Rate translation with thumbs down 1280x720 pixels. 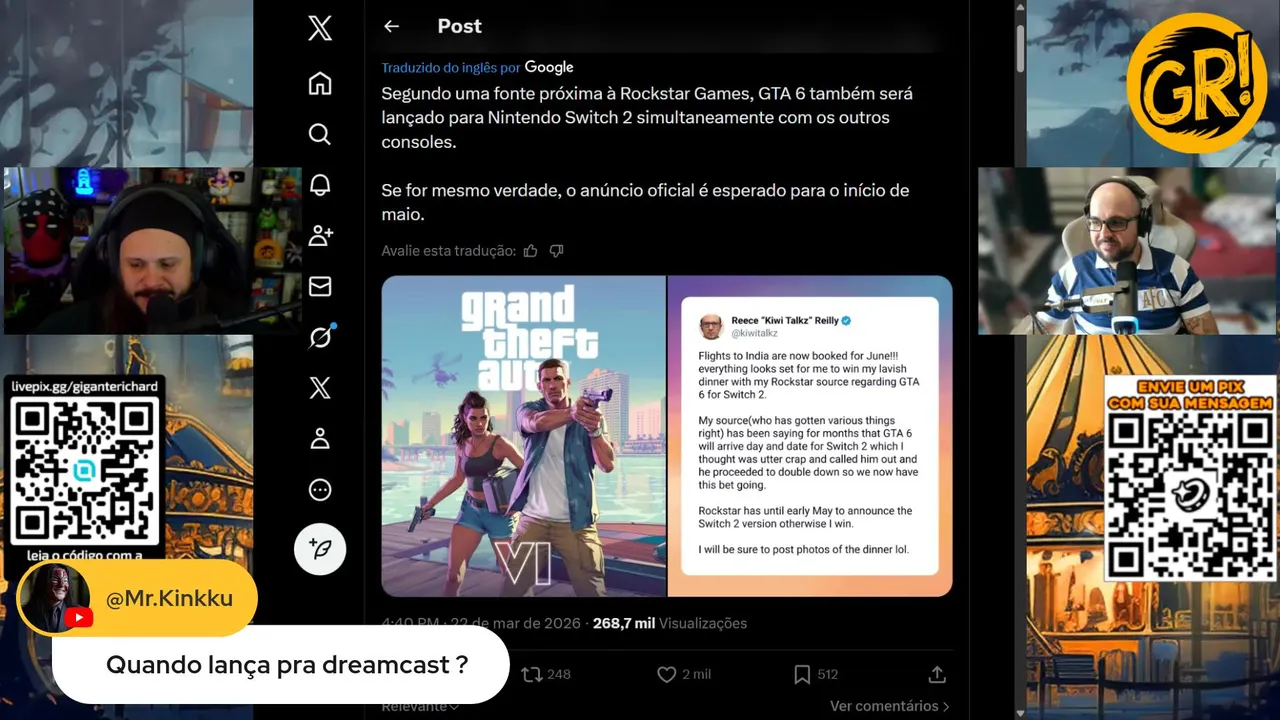pyautogui.click(x=557, y=251)
